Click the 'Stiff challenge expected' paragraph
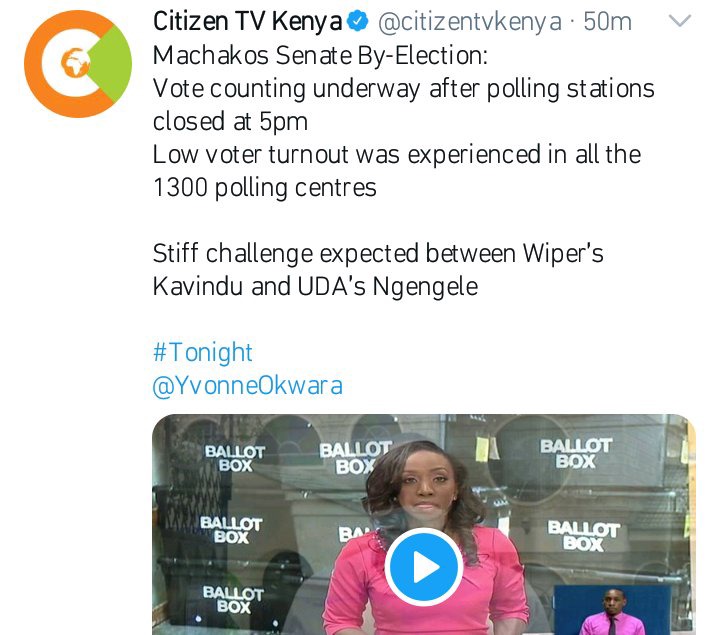The image size is (720, 635). pyautogui.click(x=378, y=270)
